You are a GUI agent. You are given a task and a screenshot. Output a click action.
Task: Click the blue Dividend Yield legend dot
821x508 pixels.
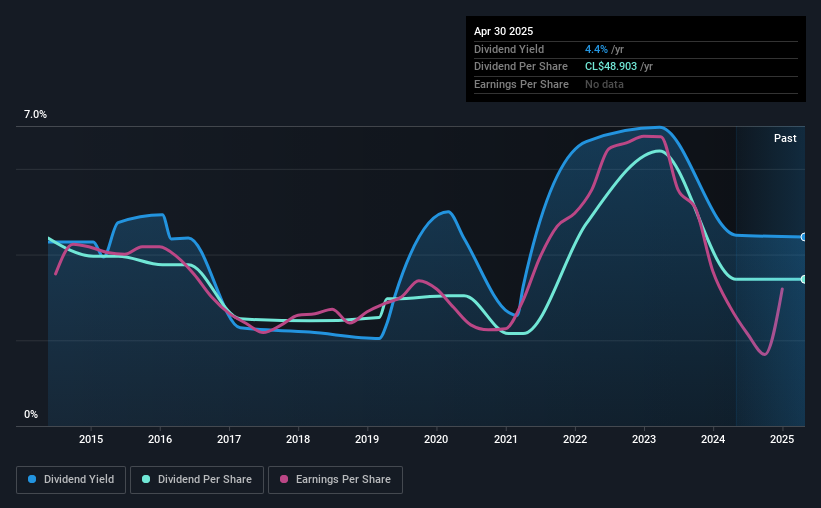tap(32, 479)
